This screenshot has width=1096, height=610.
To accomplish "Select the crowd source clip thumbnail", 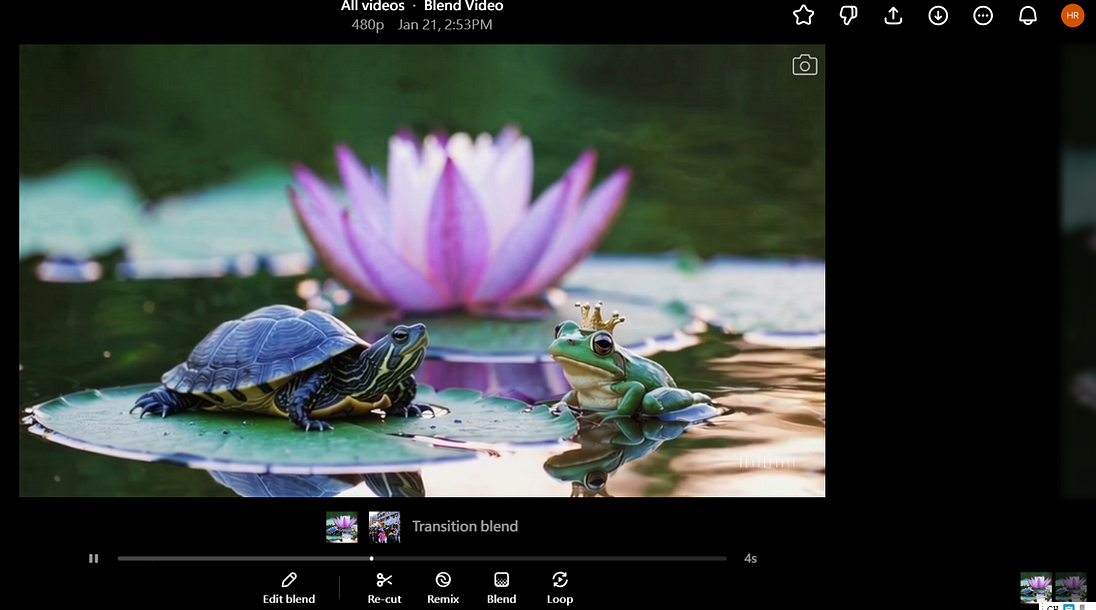I will tap(384, 527).
